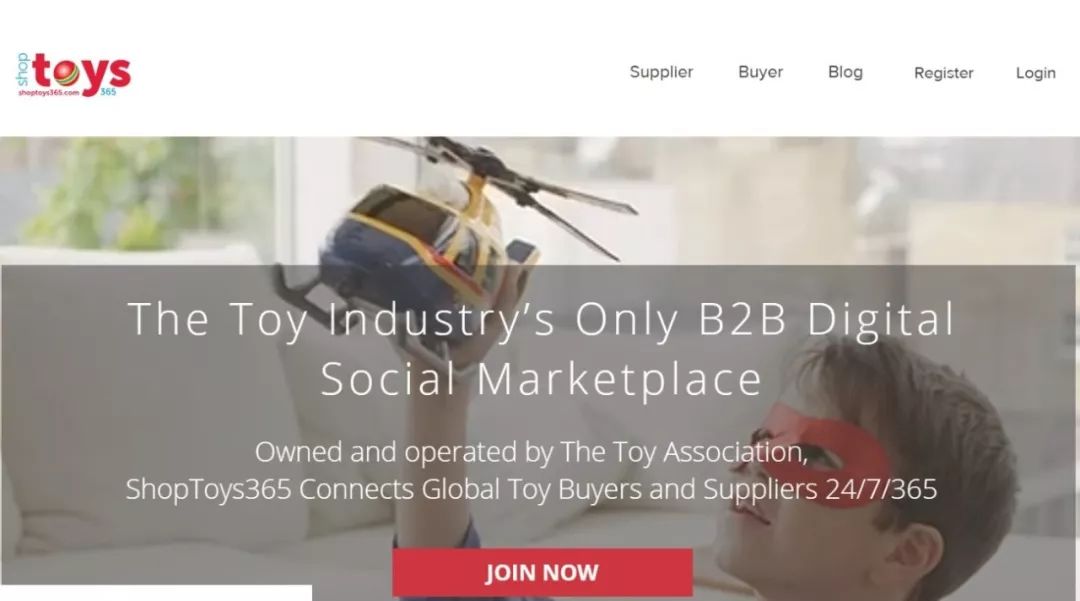
Task: Open the Buyer menu item
Action: (760, 72)
